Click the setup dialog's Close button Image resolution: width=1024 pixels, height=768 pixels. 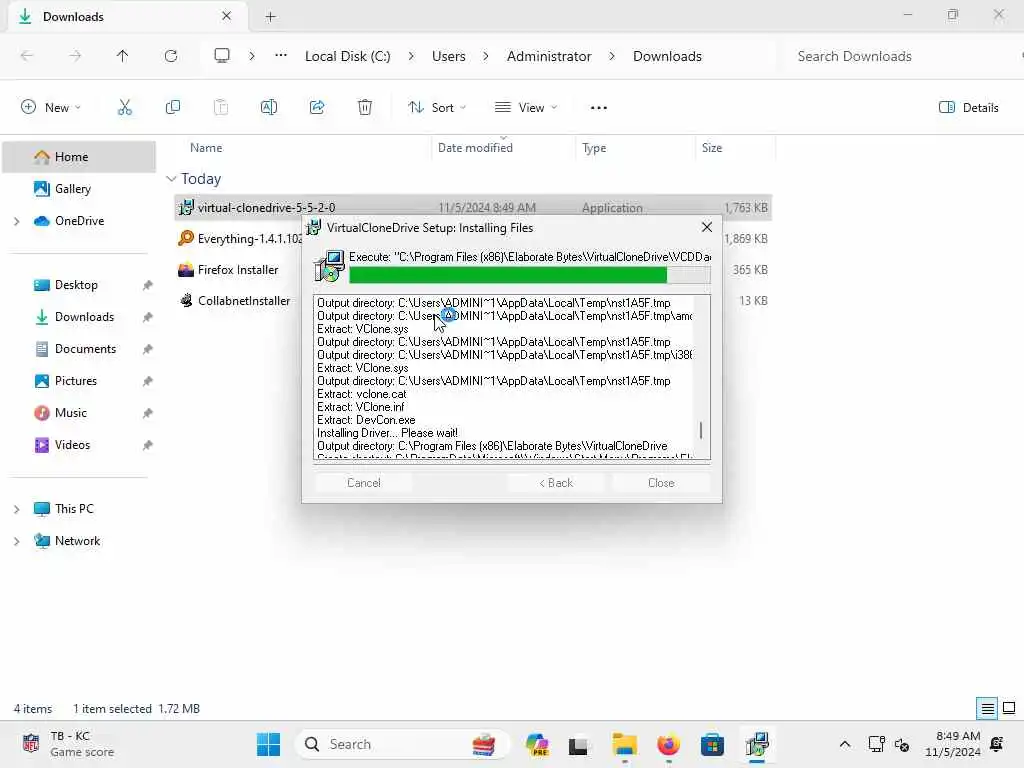pos(661,483)
